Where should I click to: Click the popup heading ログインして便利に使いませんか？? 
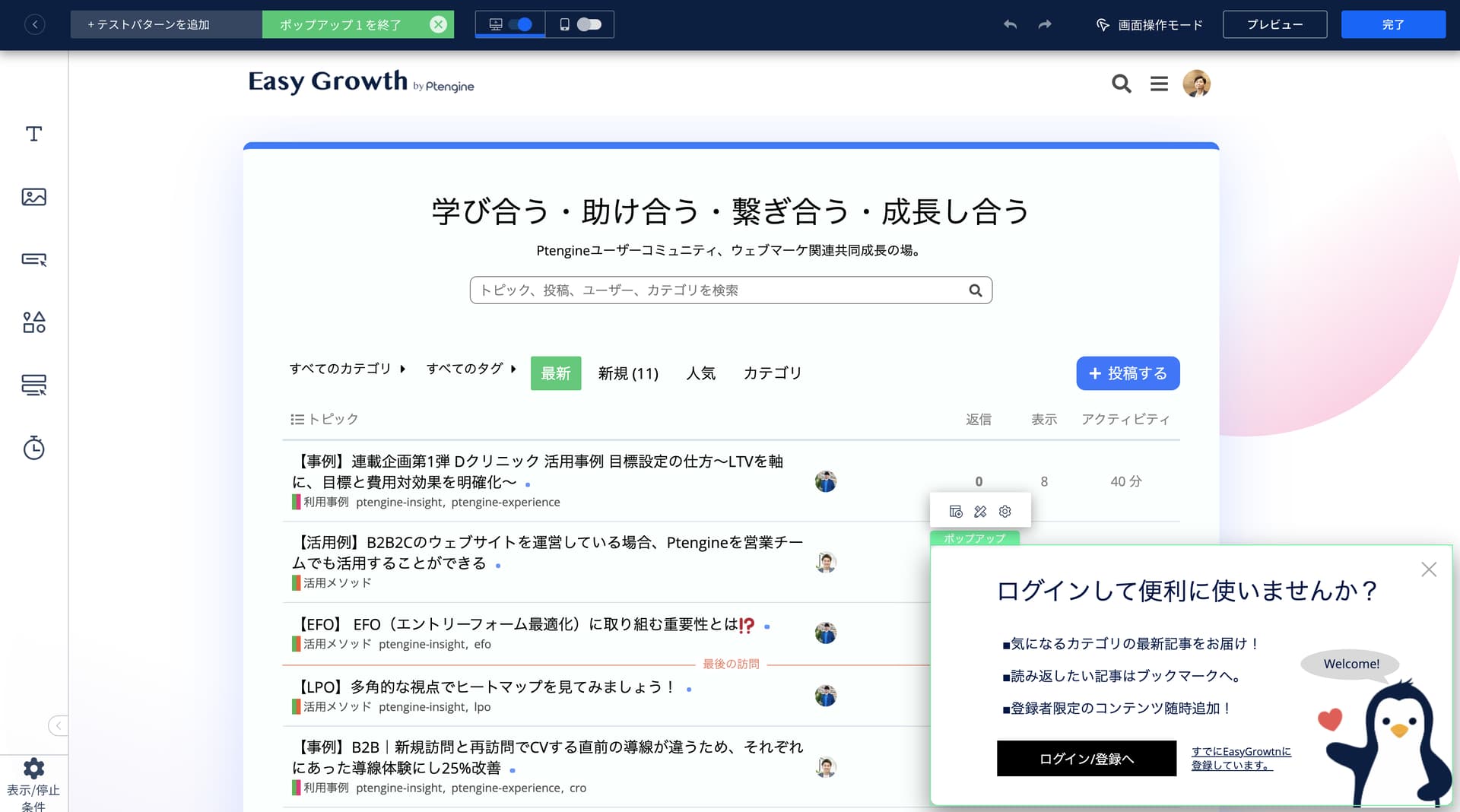pyautogui.click(x=1187, y=591)
